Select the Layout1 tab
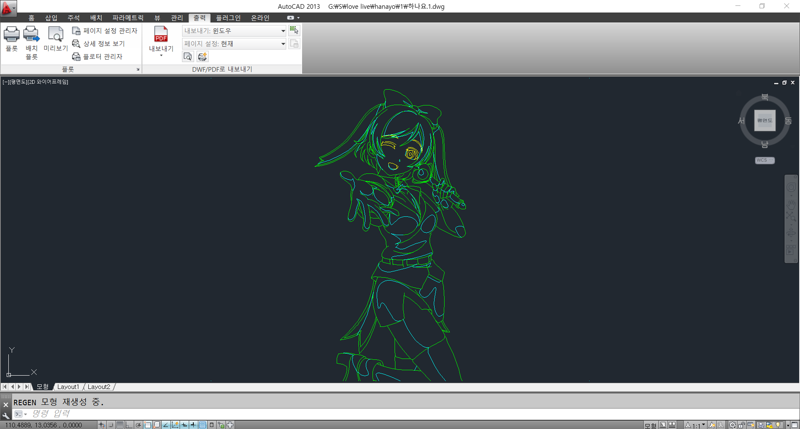Viewport: 800px width, 429px height. click(x=68, y=387)
